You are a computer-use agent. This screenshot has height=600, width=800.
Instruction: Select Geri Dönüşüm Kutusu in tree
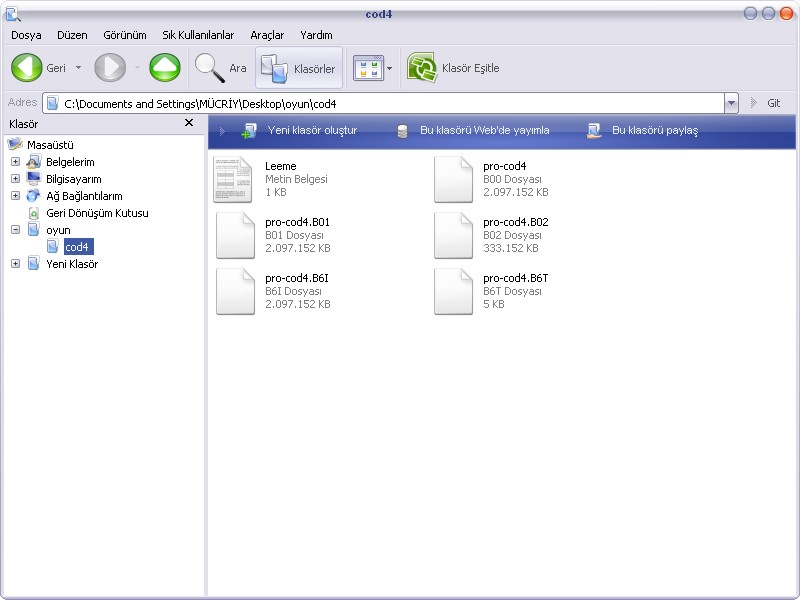[96, 213]
